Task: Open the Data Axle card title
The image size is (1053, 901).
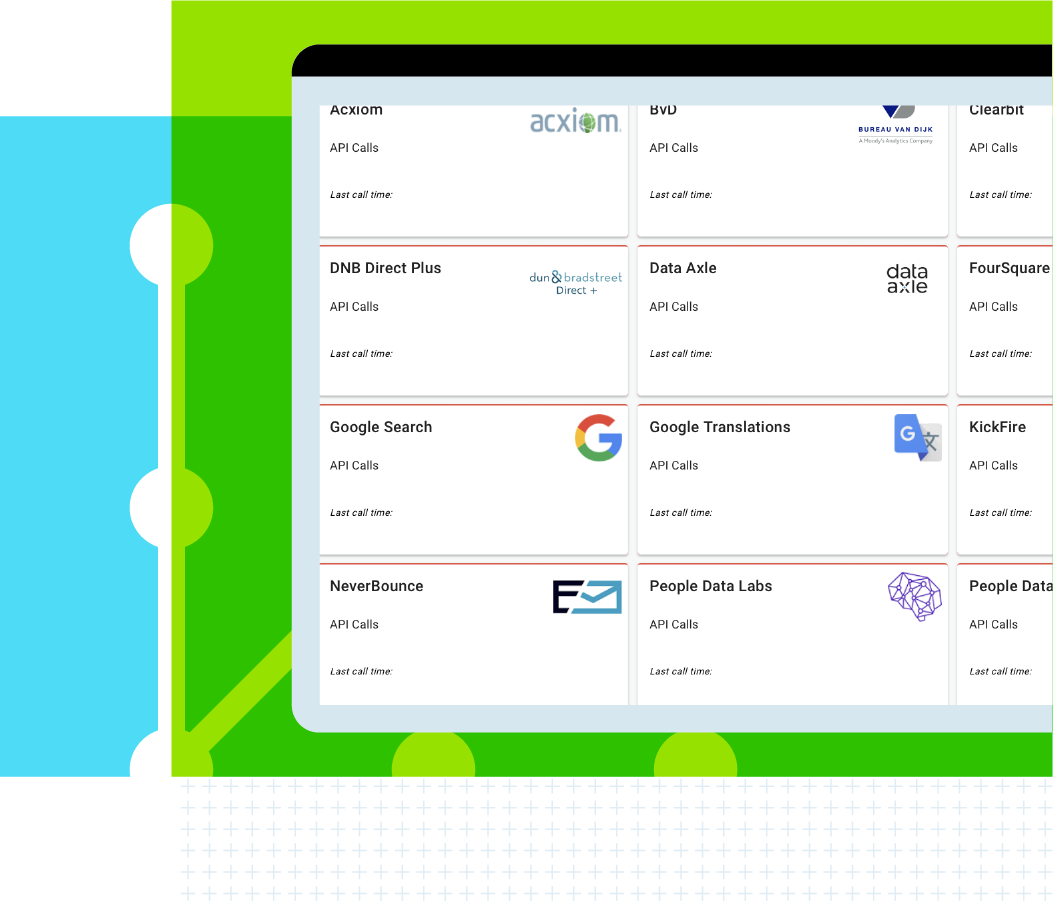Action: pyautogui.click(x=683, y=268)
